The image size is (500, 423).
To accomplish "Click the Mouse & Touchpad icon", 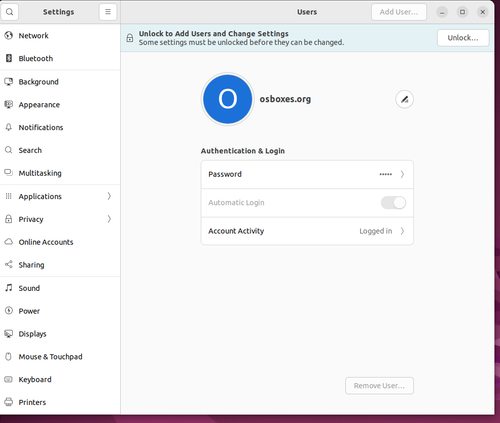I will pos(9,357).
